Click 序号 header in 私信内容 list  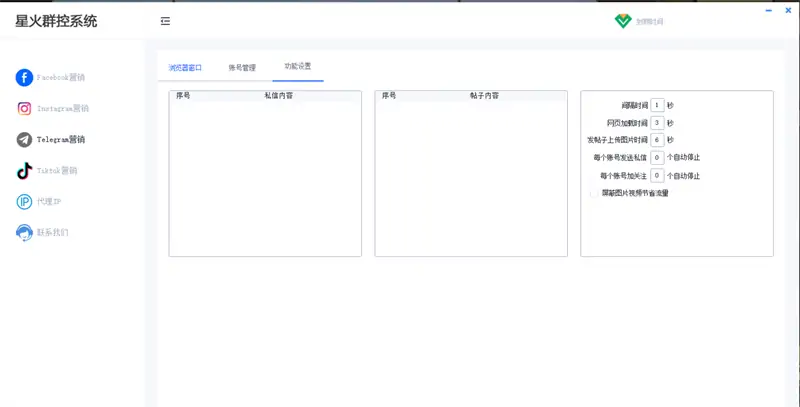click(183, 95)
